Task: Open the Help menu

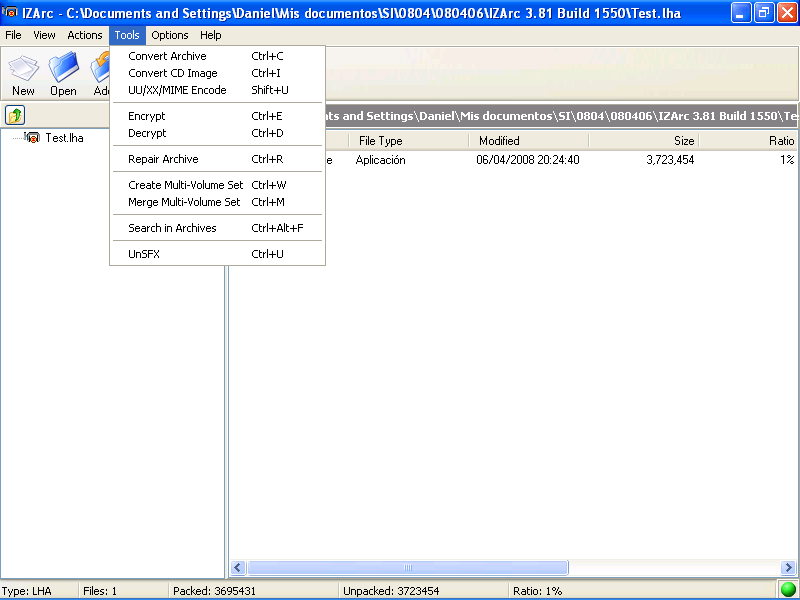Action: (211, 35)
